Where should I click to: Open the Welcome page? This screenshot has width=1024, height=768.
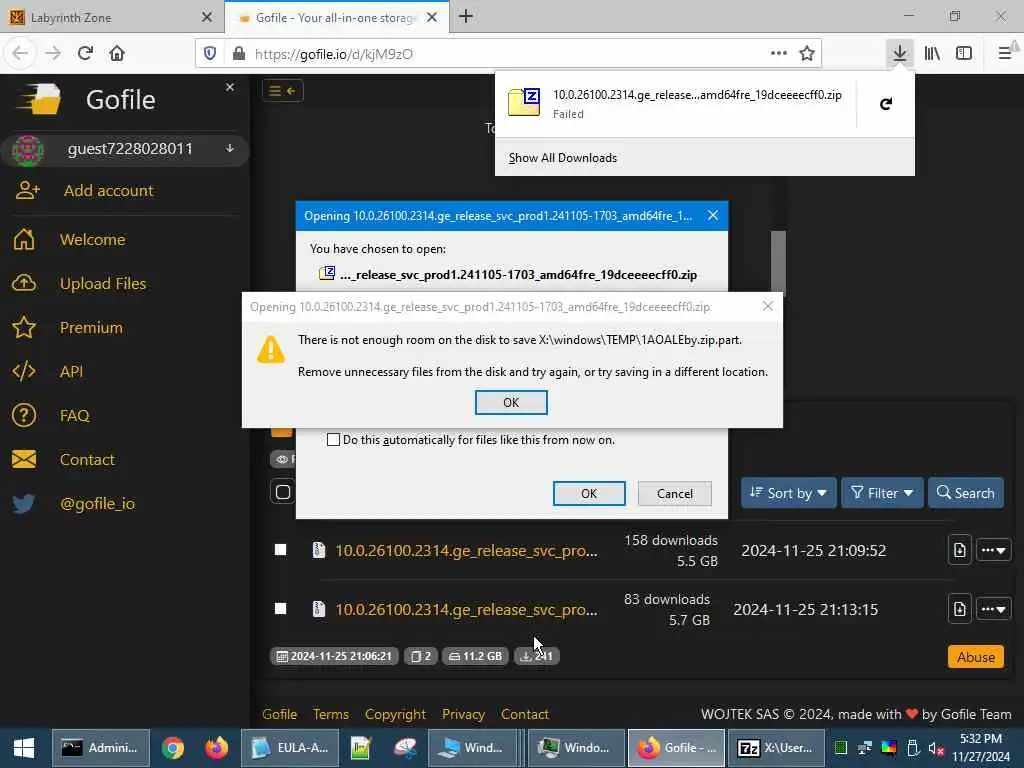tap(93, 240)
